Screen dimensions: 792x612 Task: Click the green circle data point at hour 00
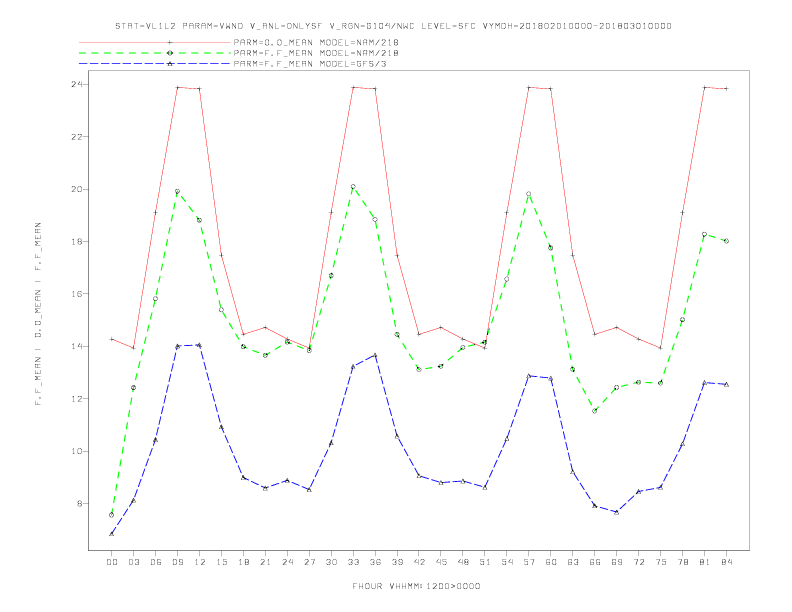pyautogui.click(x=112, y=515)
